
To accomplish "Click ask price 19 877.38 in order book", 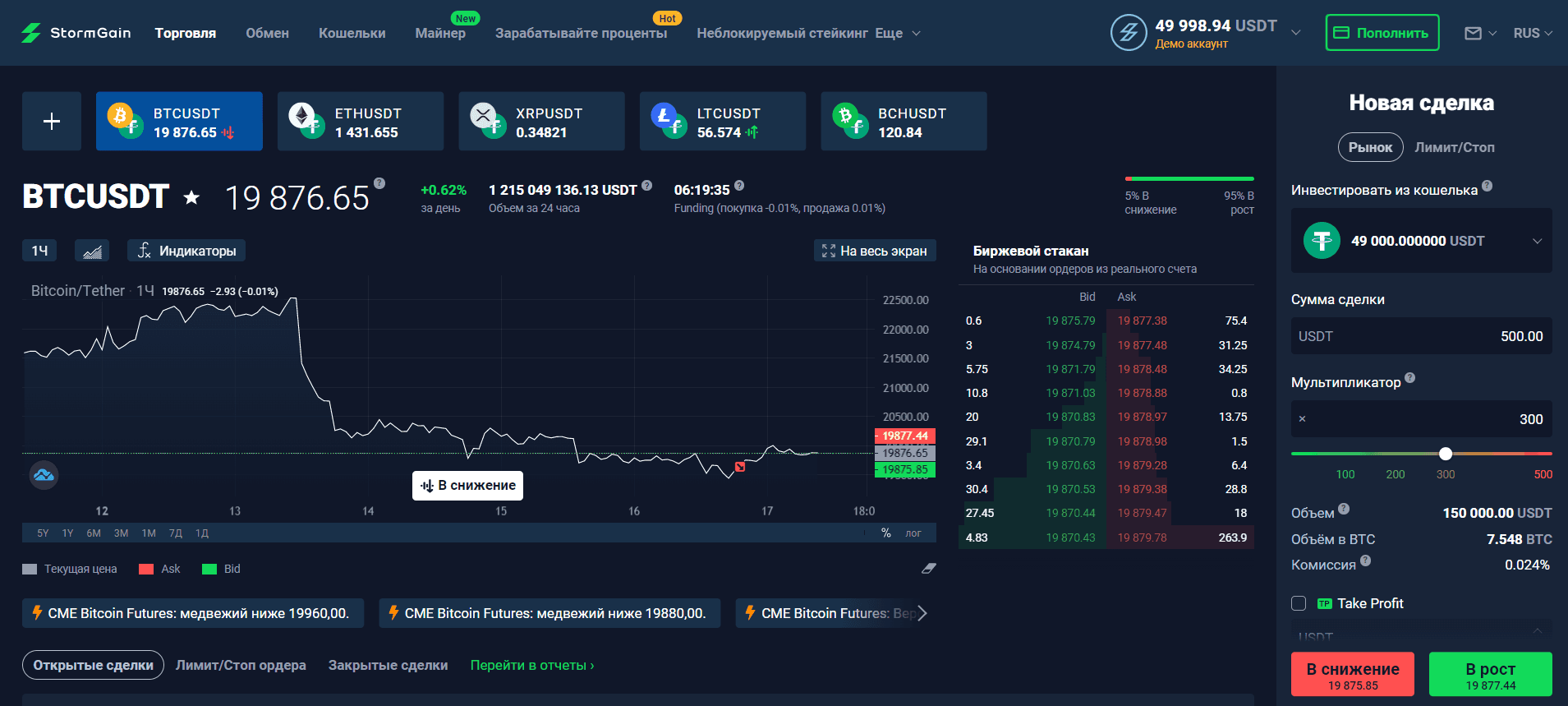I will coord(1142,321).
